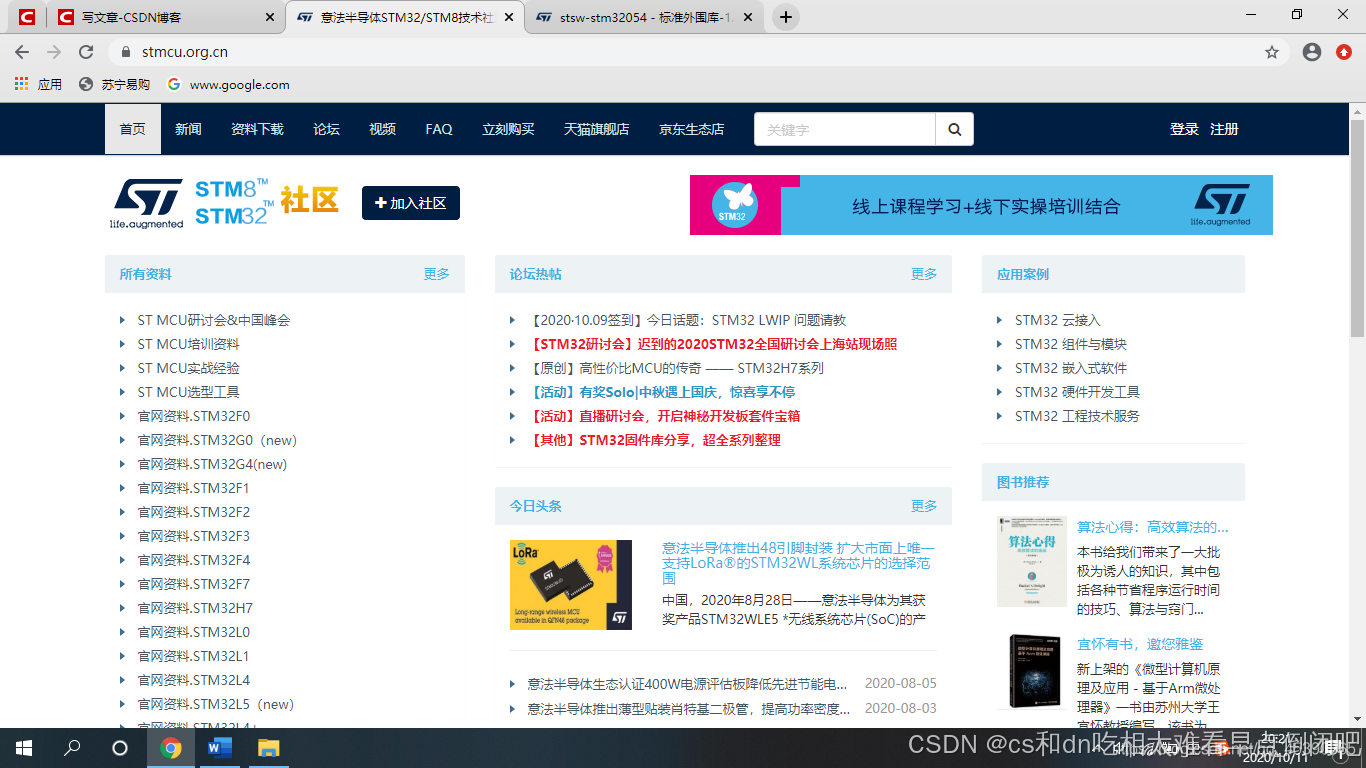
Task: Open the 视频 nav item
Action: pyautogui.click(x=382, y=129)
